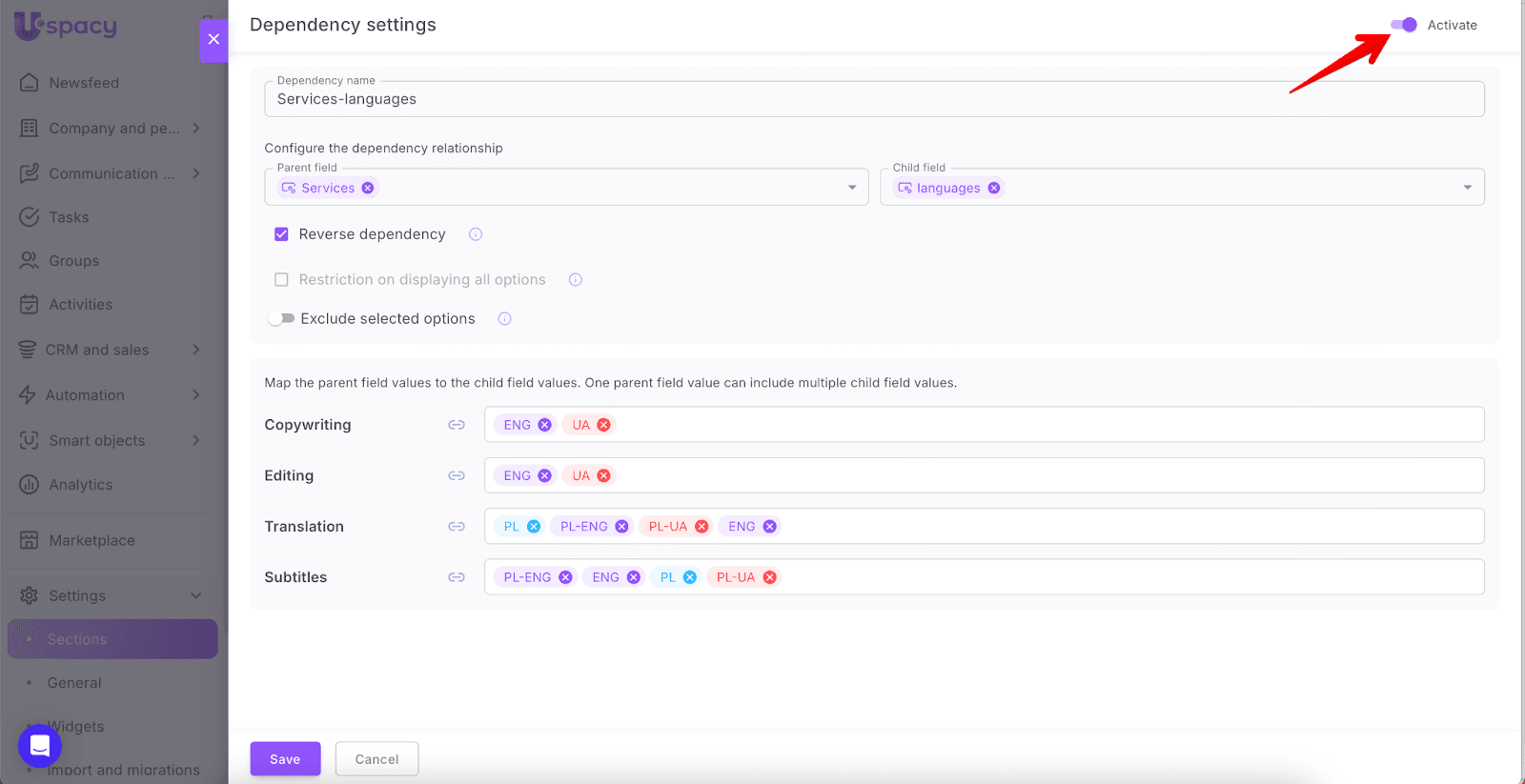The height and width of the screenshot is (784, 1525).
Task: Save the dependency settings
Action: [x=285, y=759]
